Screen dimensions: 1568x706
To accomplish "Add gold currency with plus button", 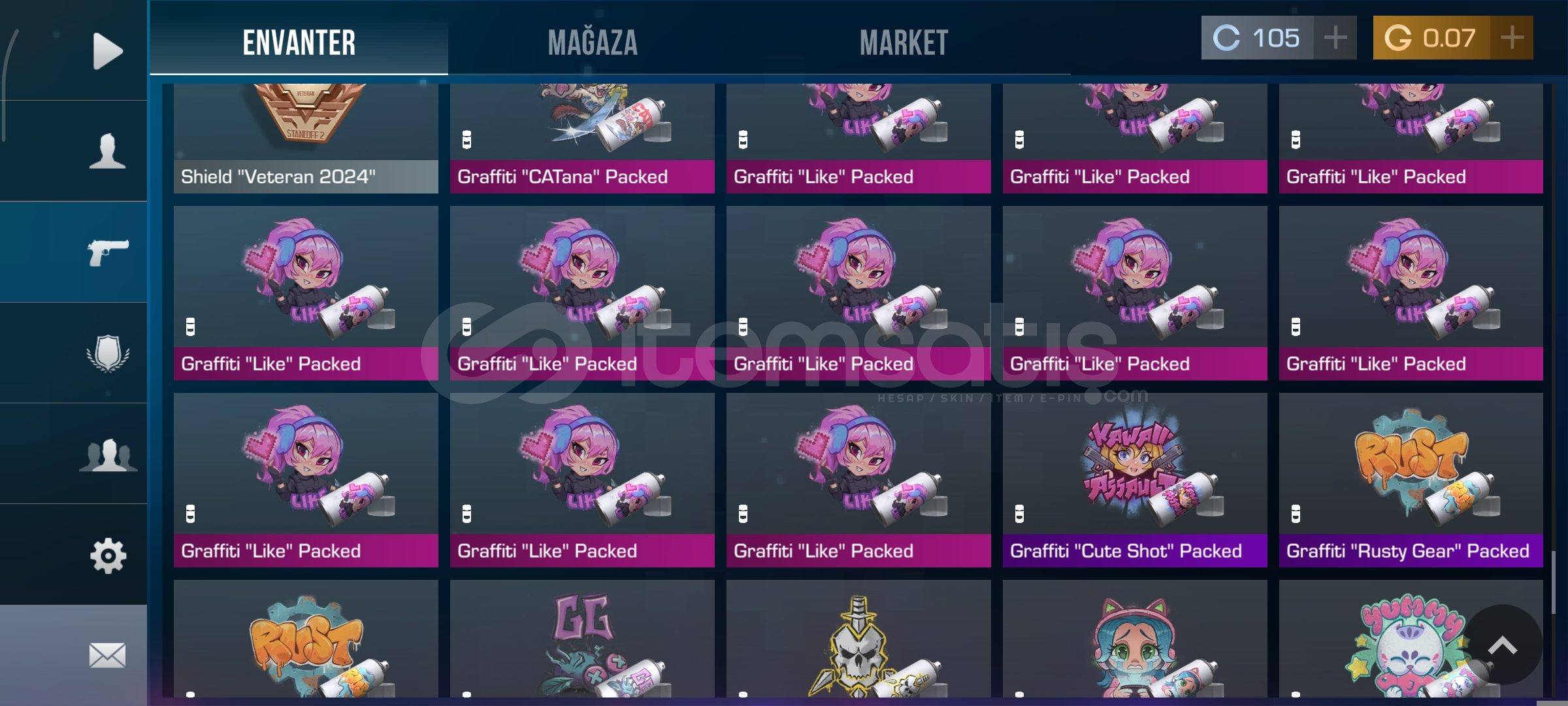I will click(x=1512, y=38).
